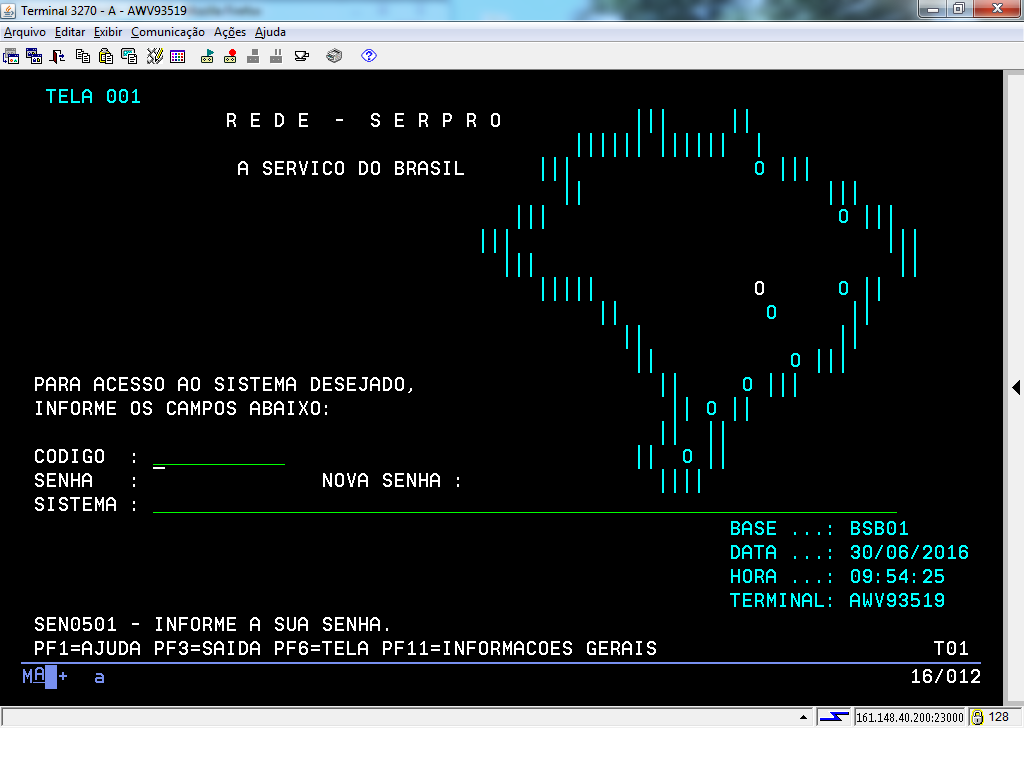Click the play macro icon with green flag
This screenshot has width=1024, height=768.
coord(207,56)
